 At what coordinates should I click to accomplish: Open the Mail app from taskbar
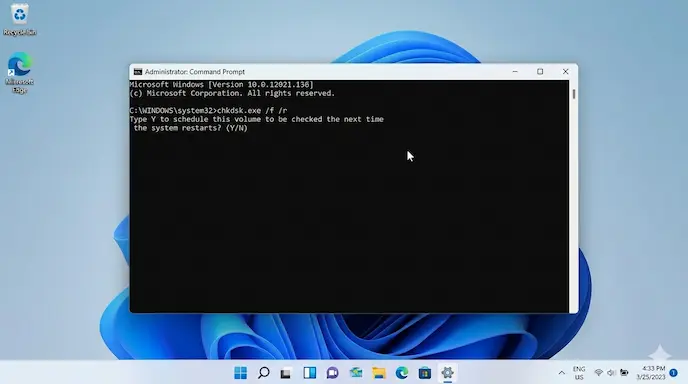point(356,373)
